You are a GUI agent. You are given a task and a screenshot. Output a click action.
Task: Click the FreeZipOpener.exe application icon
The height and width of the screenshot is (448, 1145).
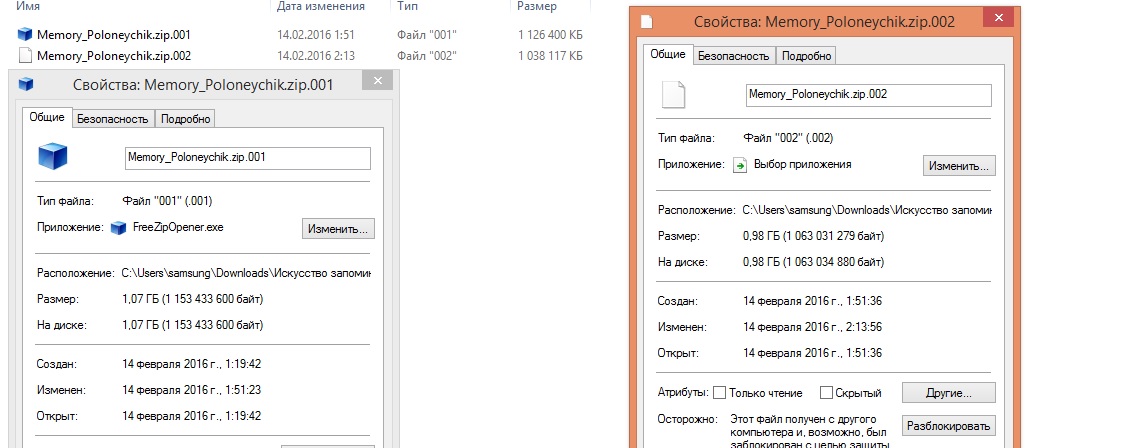point(120,228)
